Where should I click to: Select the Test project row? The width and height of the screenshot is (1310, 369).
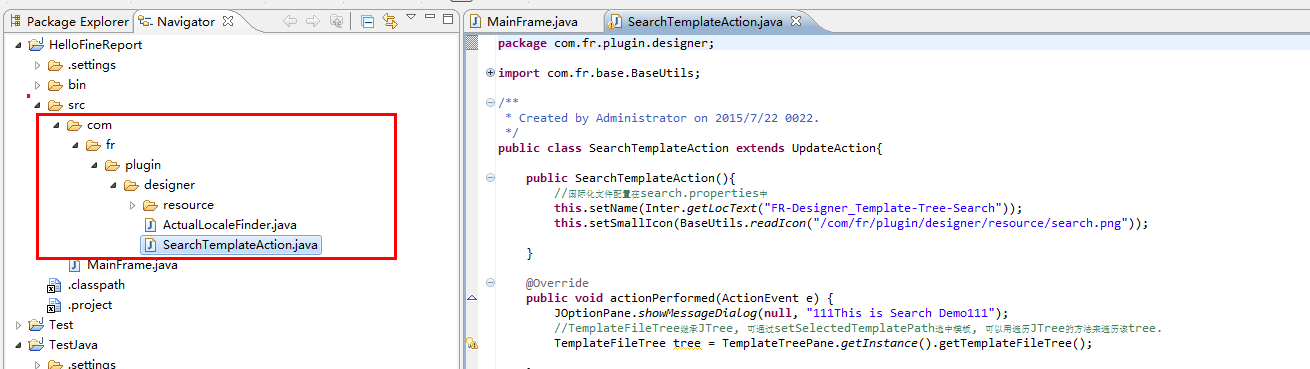coord(51,325)
